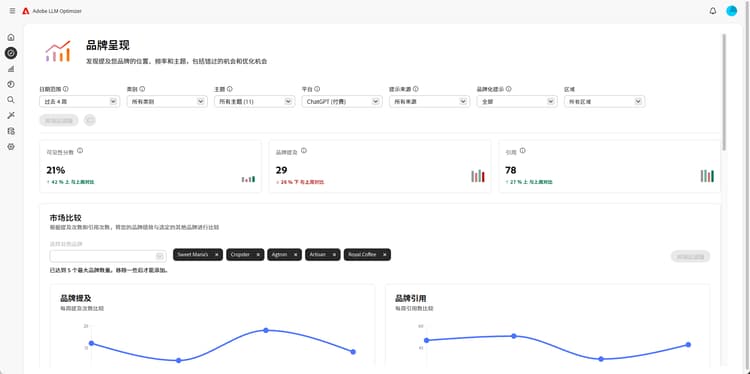Click the 21% visibility score value
The width and height of the screenshot is (750, 374).
[55, 170]
